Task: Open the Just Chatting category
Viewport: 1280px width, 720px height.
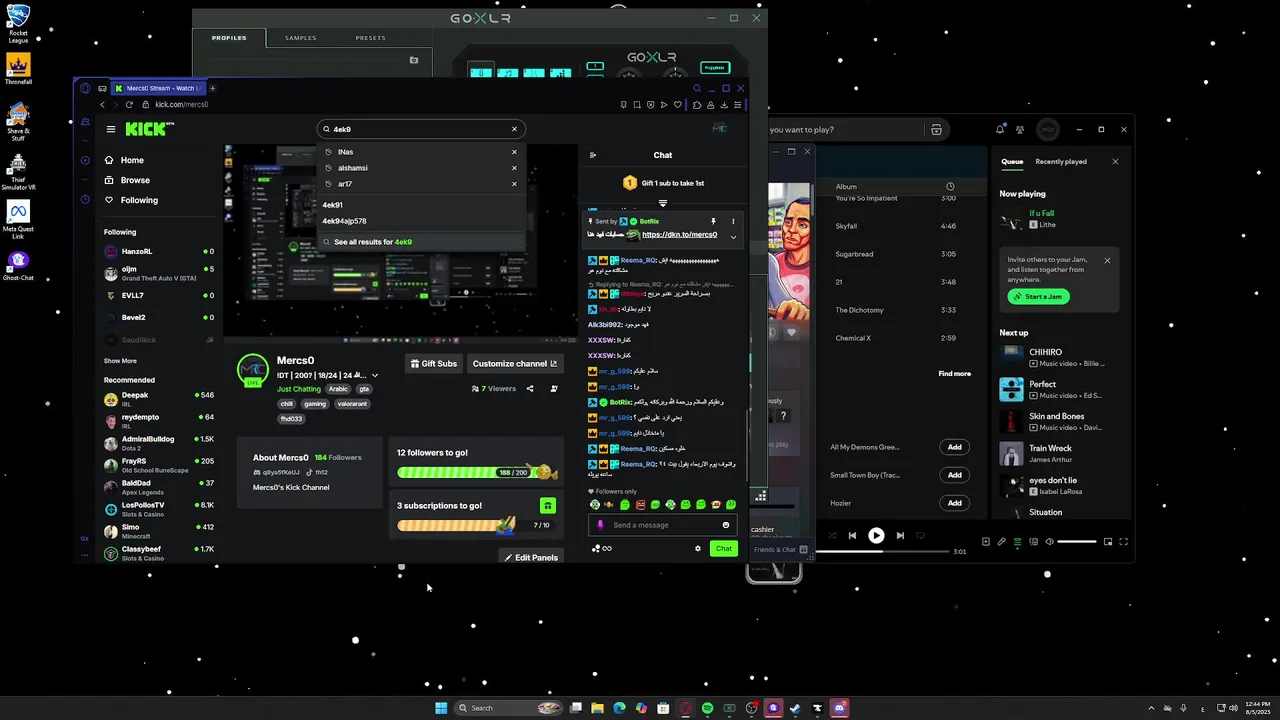Action: 298,389
